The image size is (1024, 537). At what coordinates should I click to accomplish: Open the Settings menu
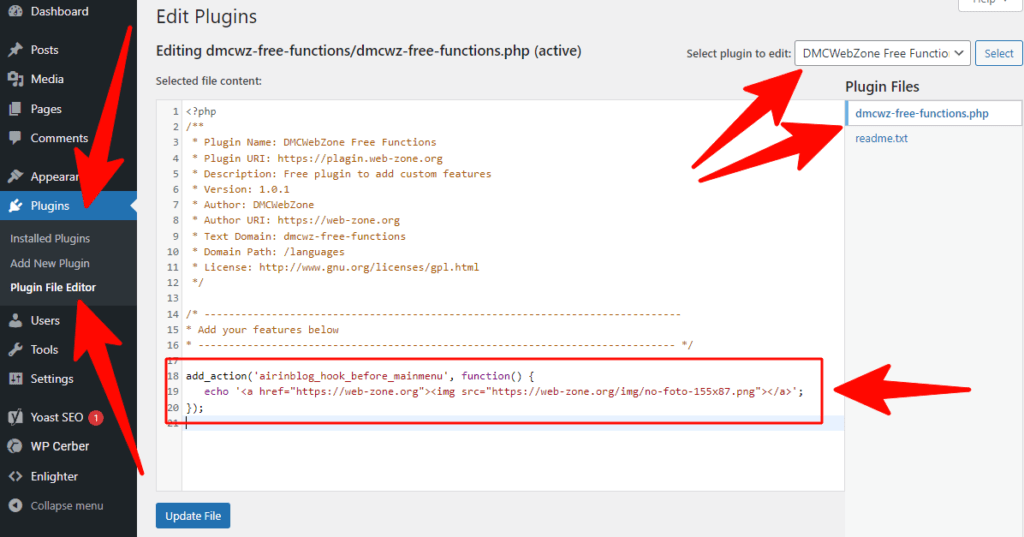pyautogui.click(x=52, y=379)
